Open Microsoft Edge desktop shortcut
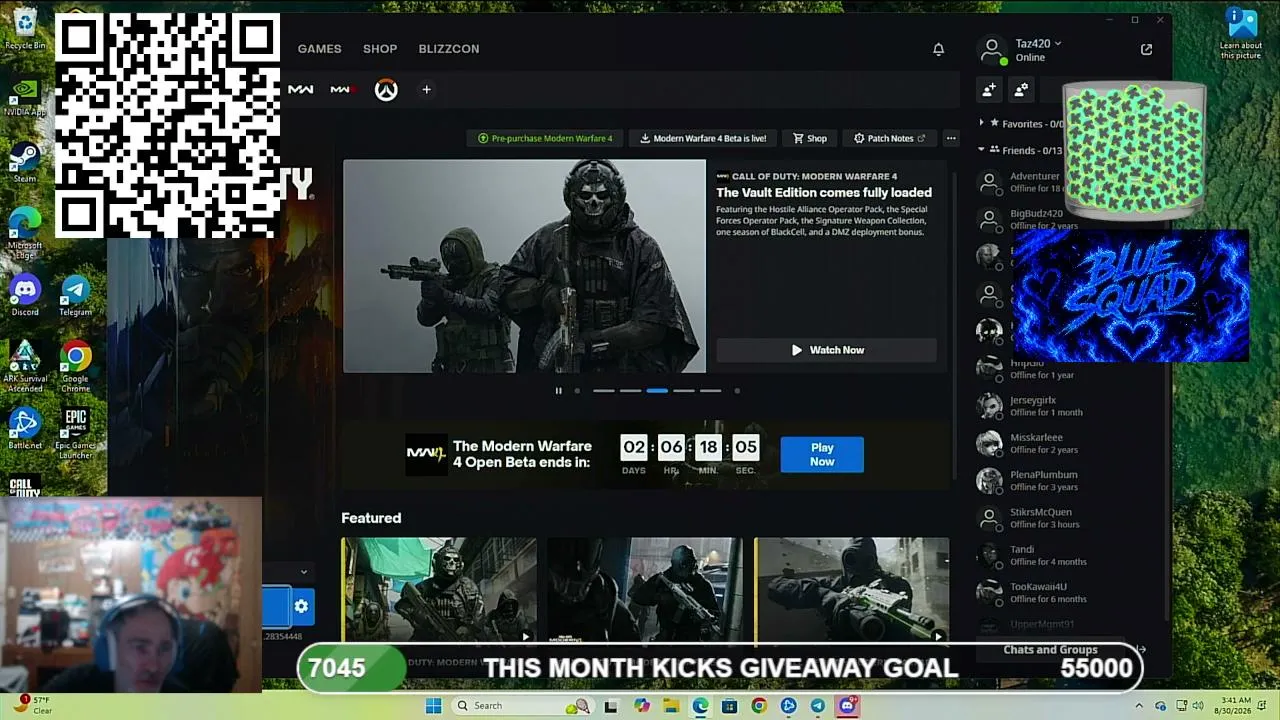Screen dimensions: 1280x720 tap(25, 232)
